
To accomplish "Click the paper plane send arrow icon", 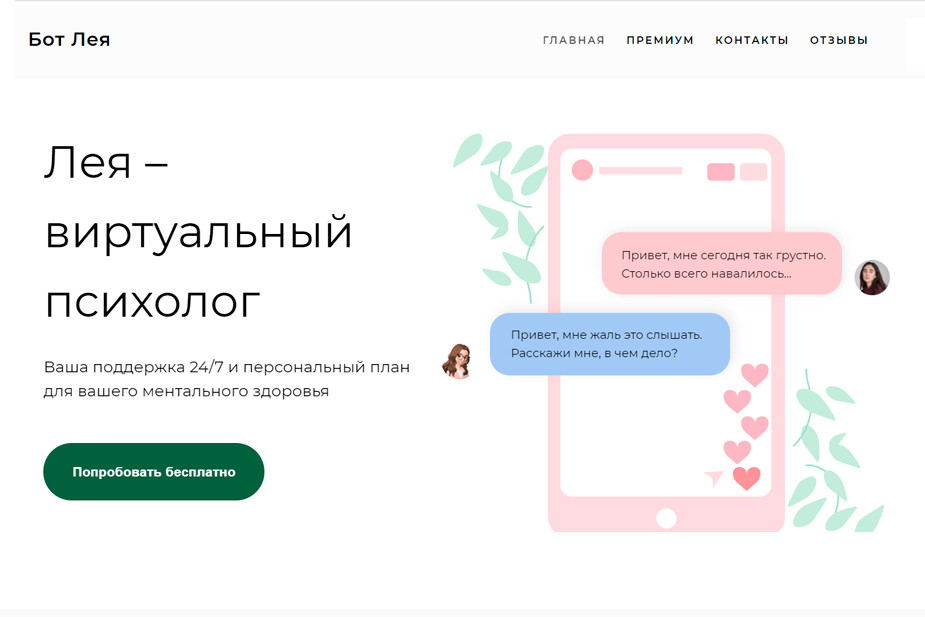I will click(714, 478).
